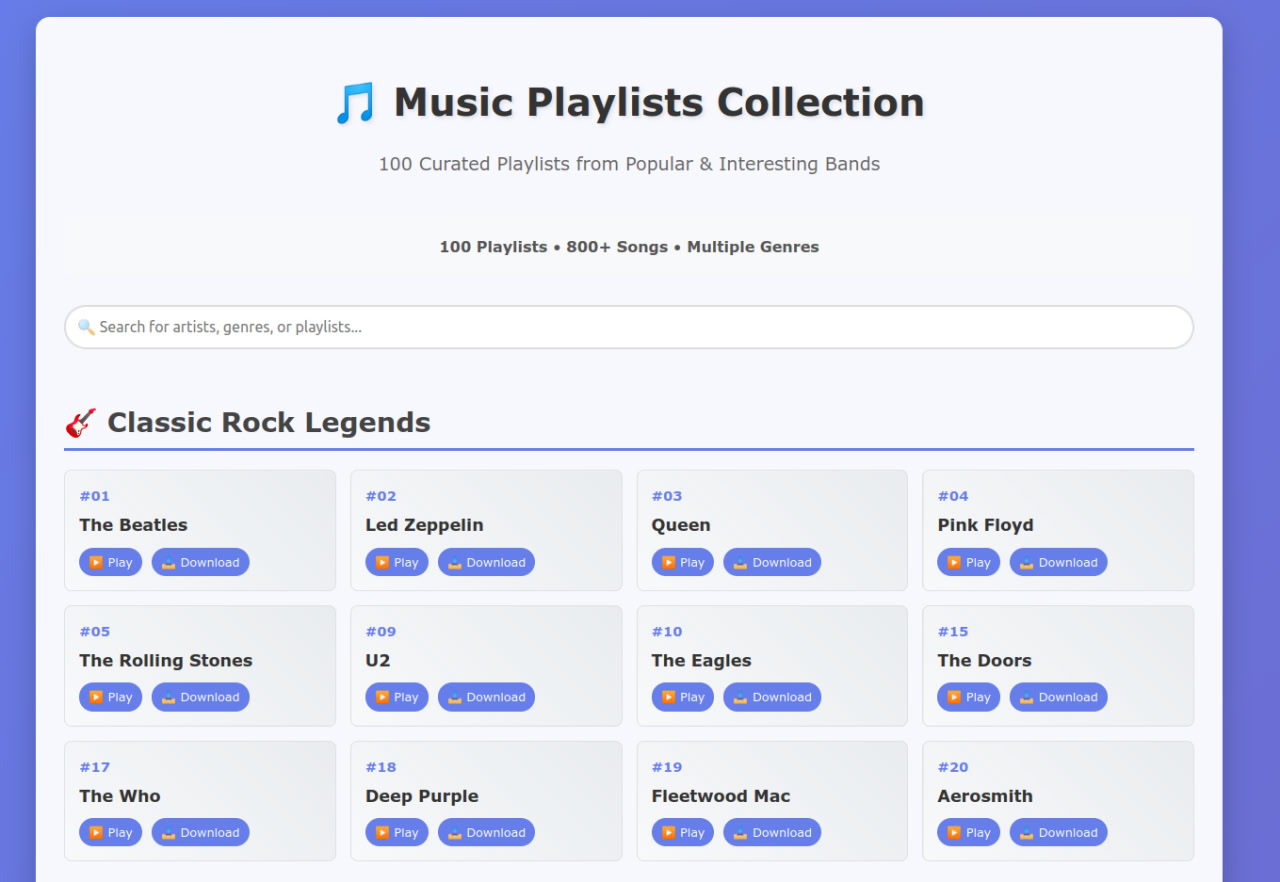Viewport: 1280px width, 882px height.
Task: Focus the artists and genres search field
Action: 629,327
